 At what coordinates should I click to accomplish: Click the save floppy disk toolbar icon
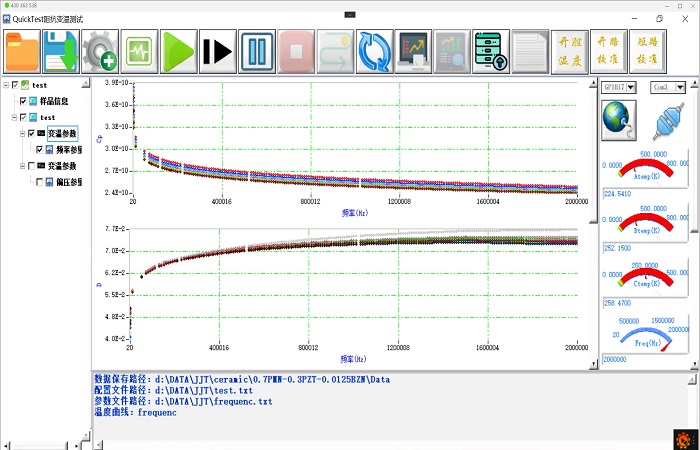[x=61, y=51]
